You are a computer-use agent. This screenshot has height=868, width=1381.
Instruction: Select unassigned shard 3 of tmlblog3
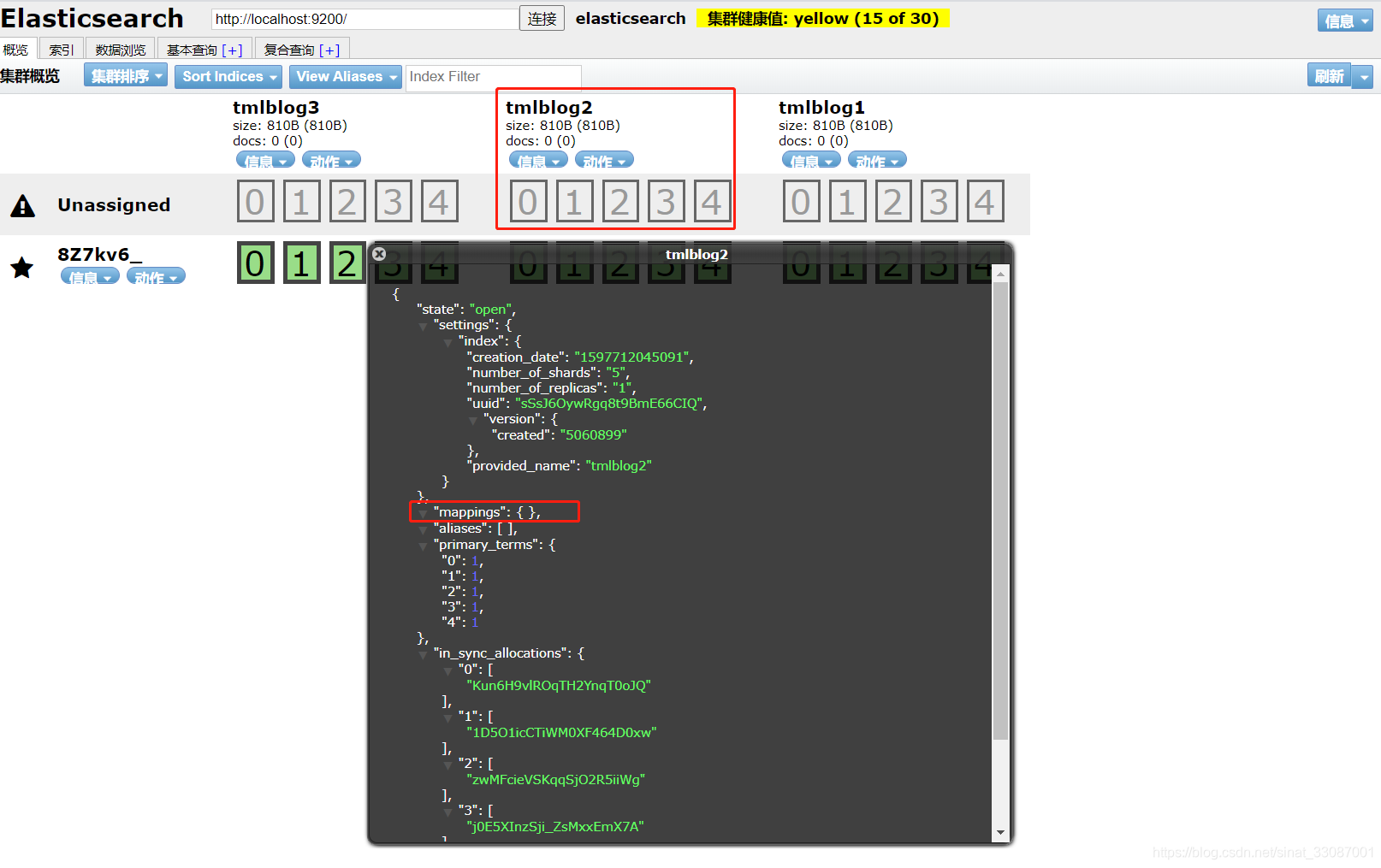click(x=393, y=202)
